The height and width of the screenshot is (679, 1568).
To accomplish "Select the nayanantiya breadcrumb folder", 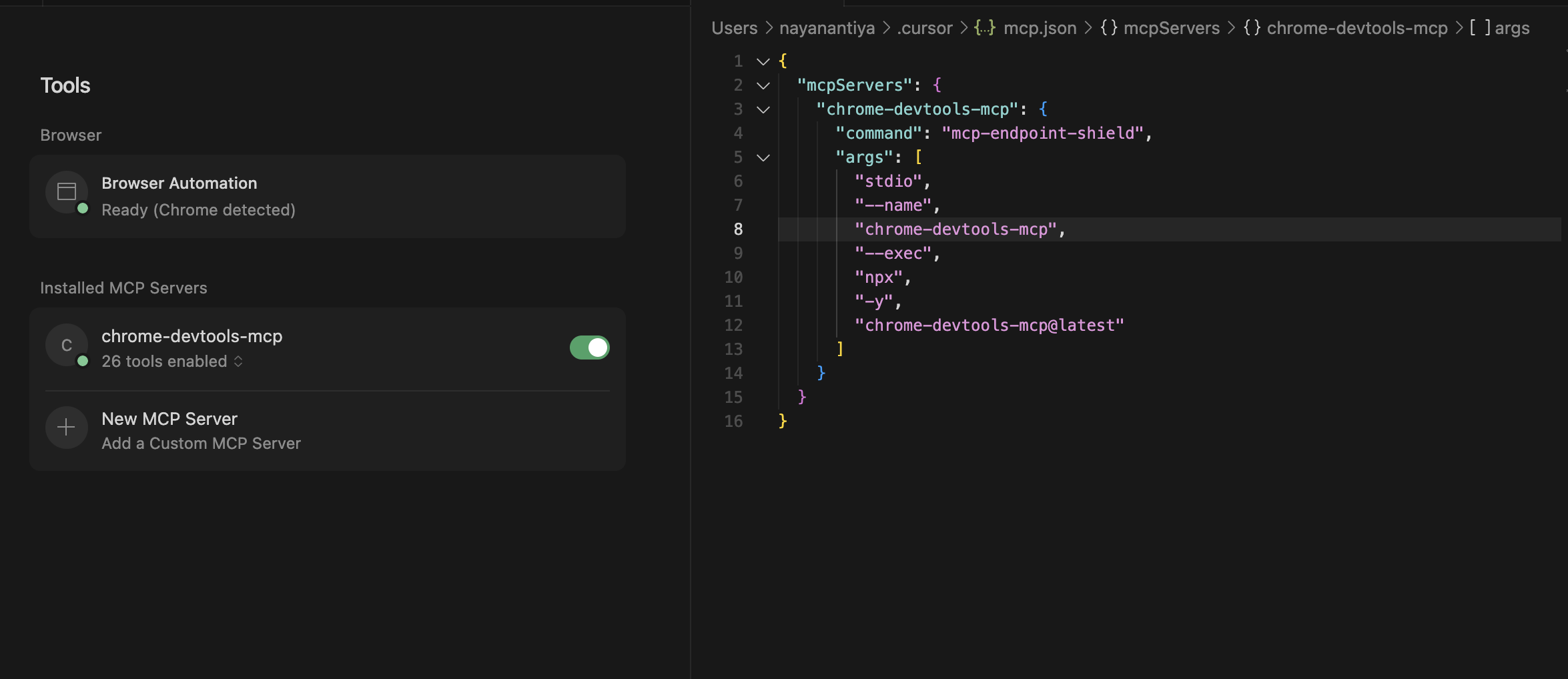I will 827,28.
